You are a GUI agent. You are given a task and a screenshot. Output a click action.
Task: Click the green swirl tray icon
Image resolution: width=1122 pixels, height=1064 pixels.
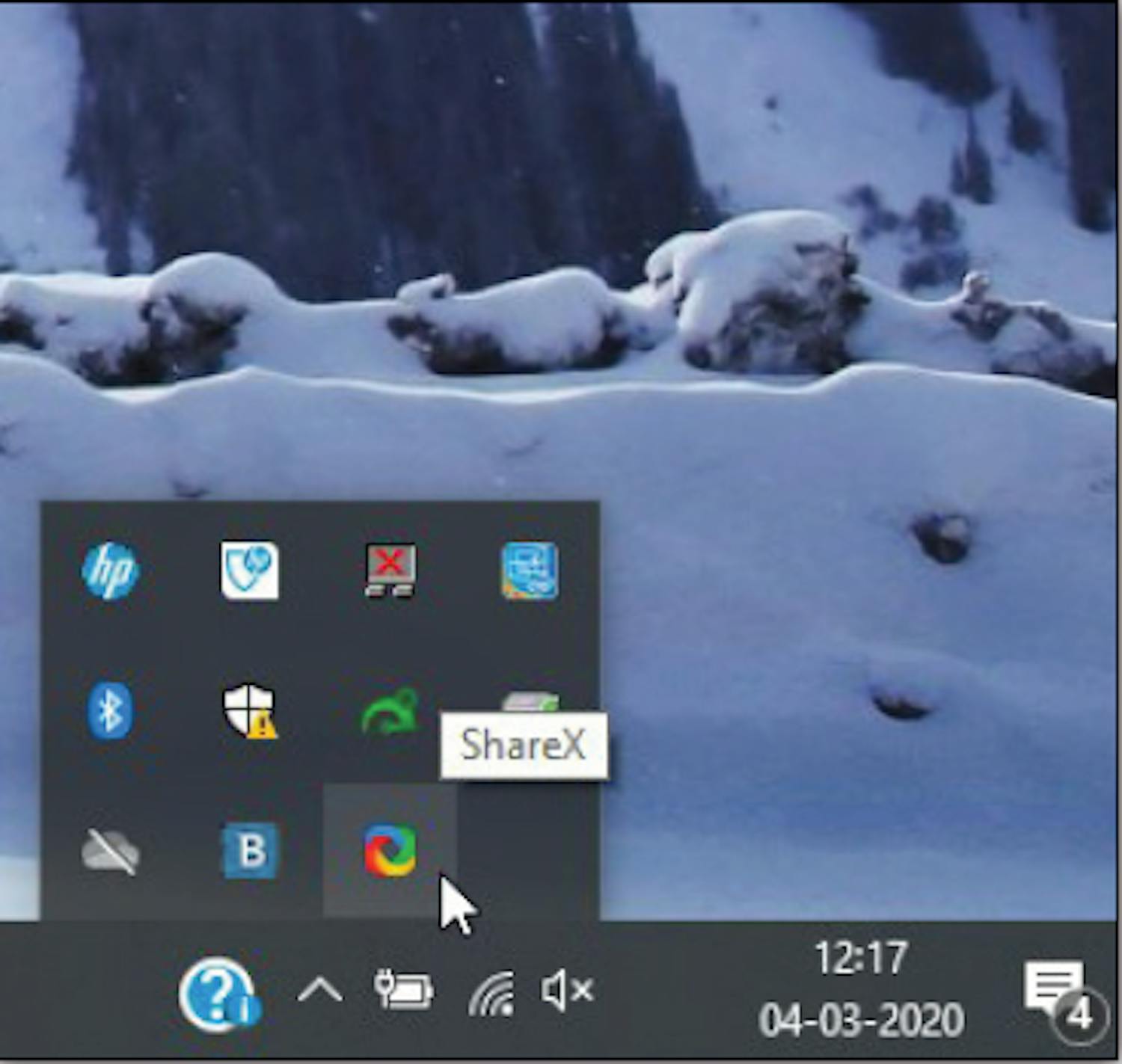pyautogui.click(x=390, y=711)
